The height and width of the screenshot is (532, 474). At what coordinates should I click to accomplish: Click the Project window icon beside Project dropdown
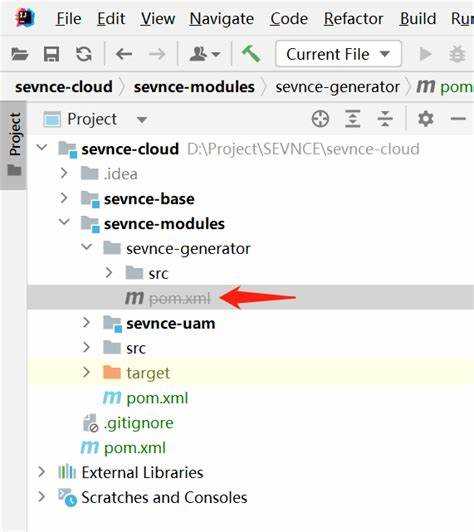click(52, 119)
